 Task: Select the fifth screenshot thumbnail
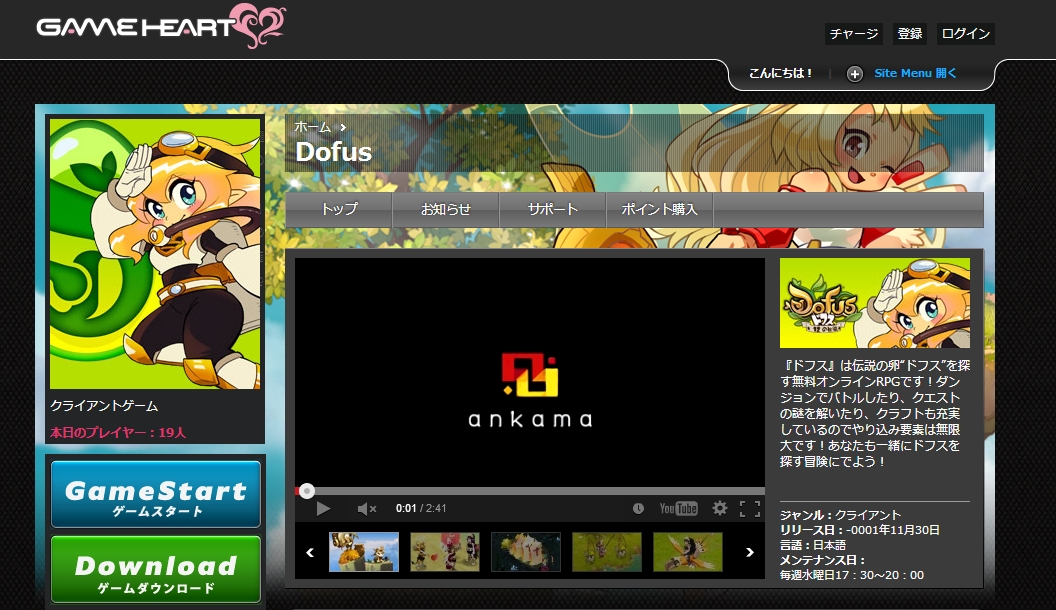tap(688, 552)
